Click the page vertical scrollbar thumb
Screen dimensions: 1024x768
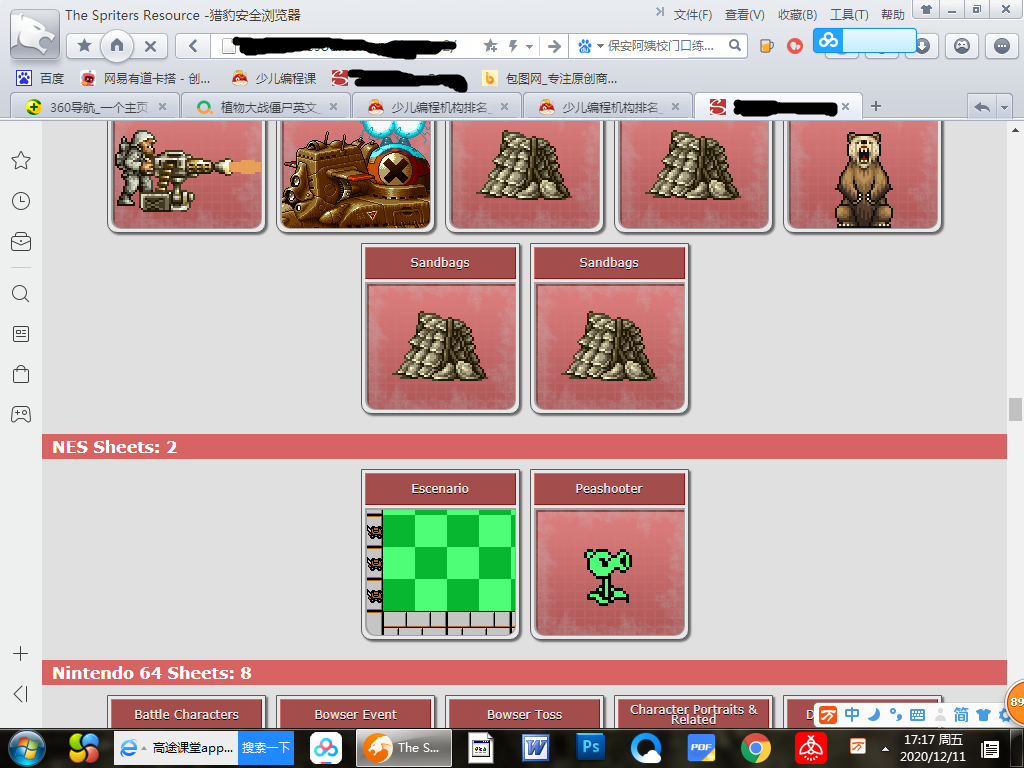(1015, 410)
